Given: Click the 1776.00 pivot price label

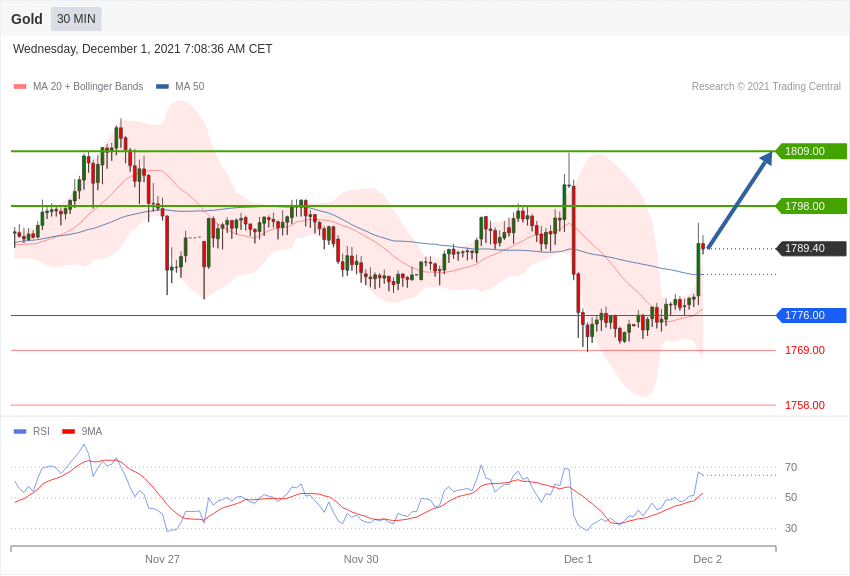Looking at the screenshot, I should coord(810,315).
